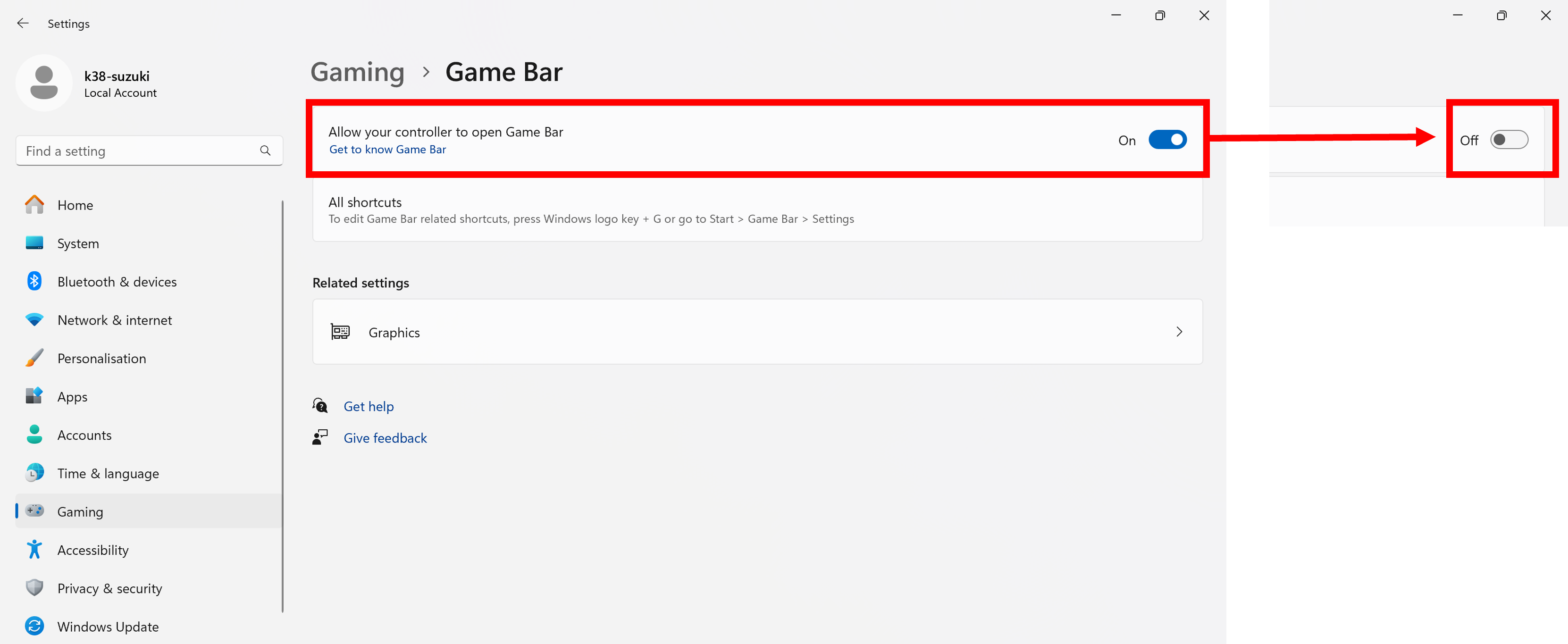Click the back arrow at top left
This screenshot has width=1568, height=644.
click(x=23, y=23)
